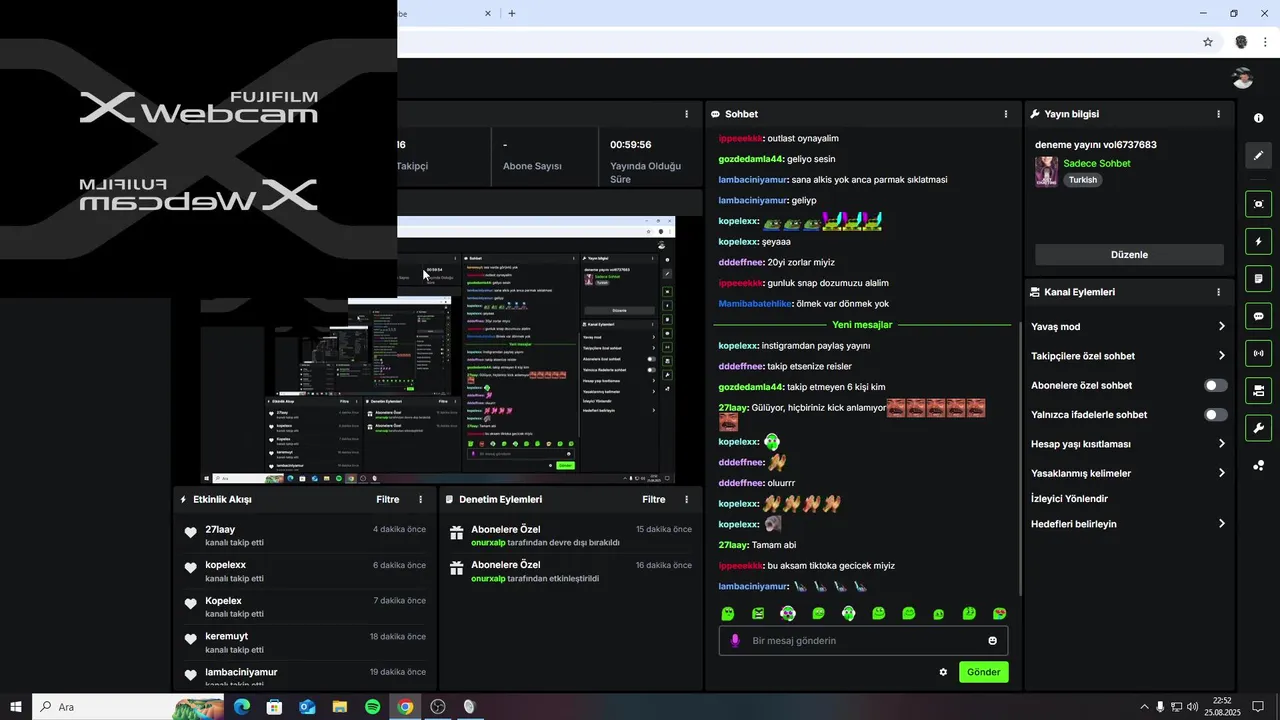The height and width of the screenshot is (720, 1280).
Task: Open notification center in taskbar
Action: point(1258,707)
